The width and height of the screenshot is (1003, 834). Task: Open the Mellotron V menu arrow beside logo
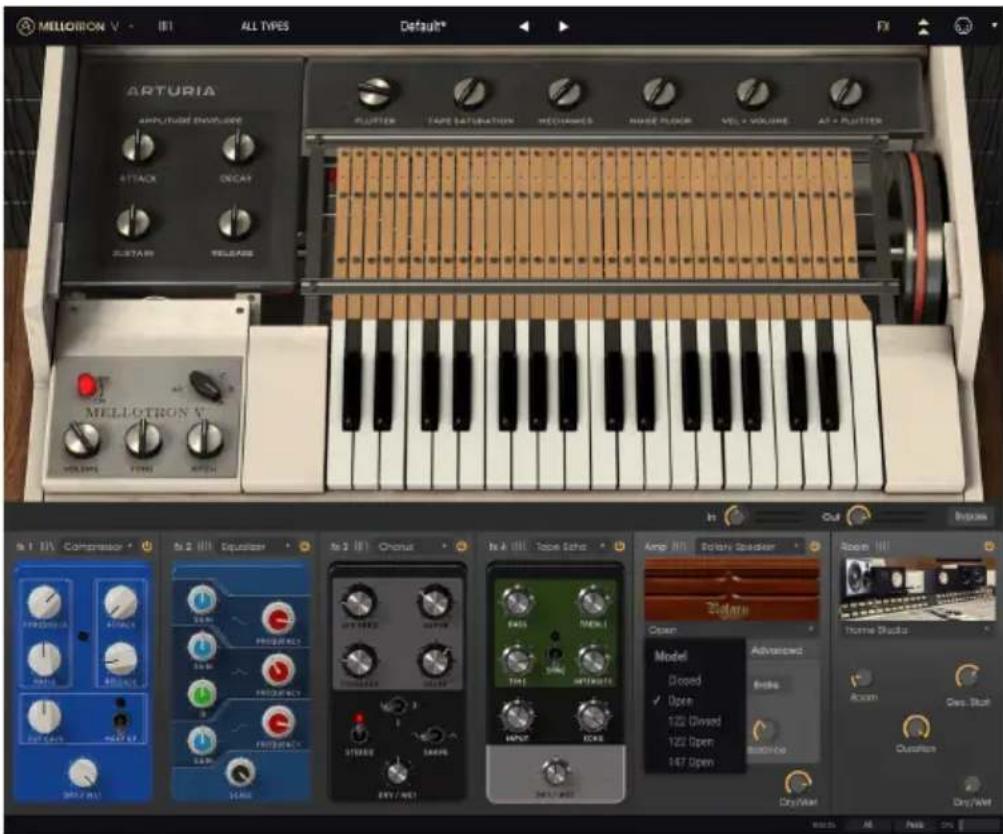pos(131,26)
